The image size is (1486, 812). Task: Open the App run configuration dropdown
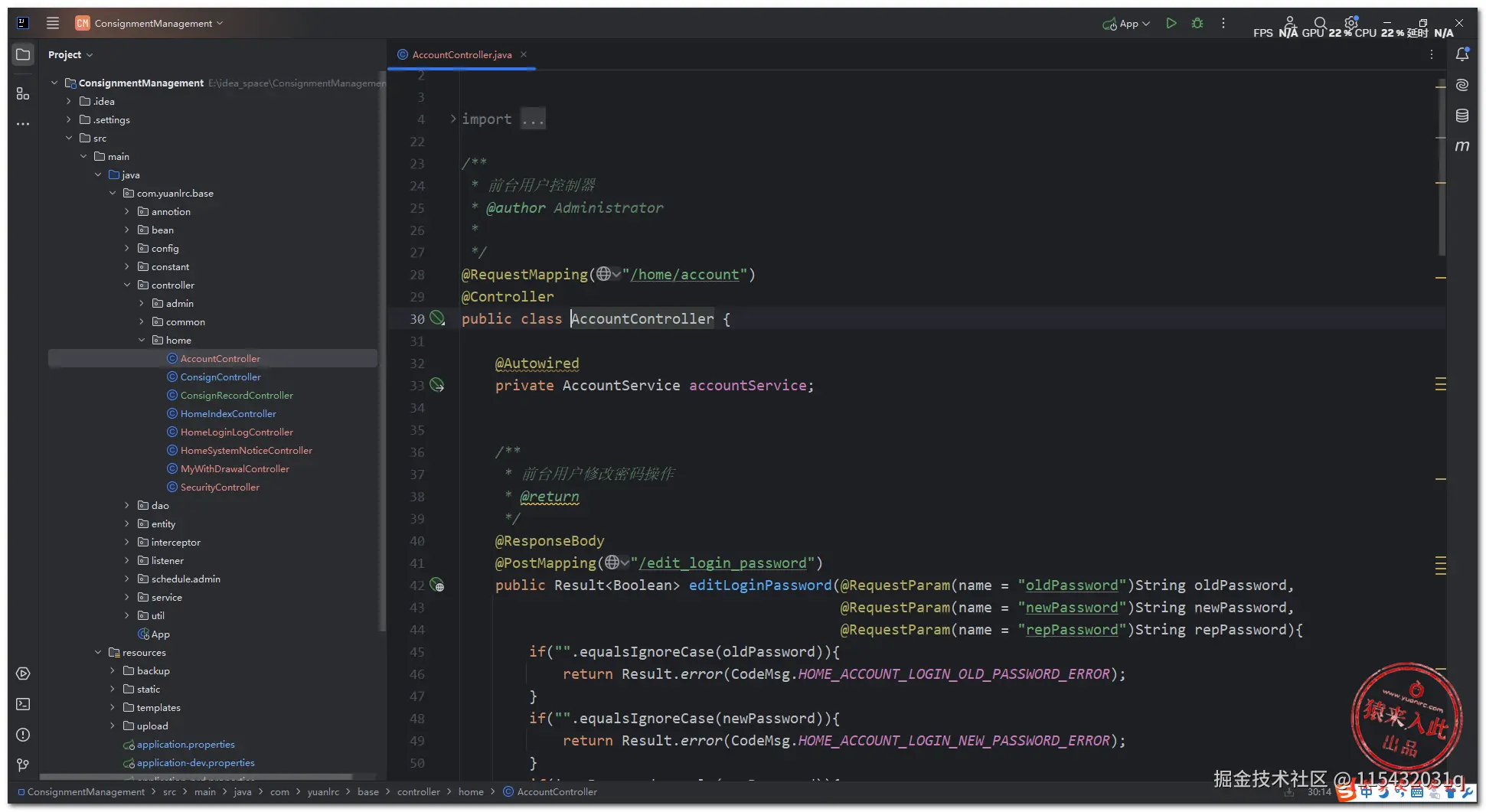(x=1126, y=23)
